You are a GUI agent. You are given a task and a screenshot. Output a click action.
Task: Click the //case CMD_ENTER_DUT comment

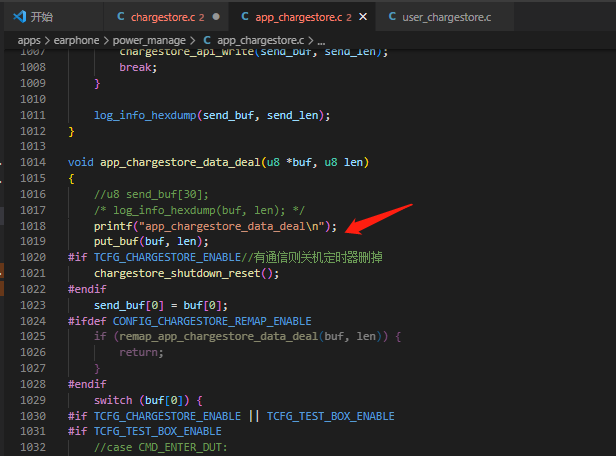(160, 447)
